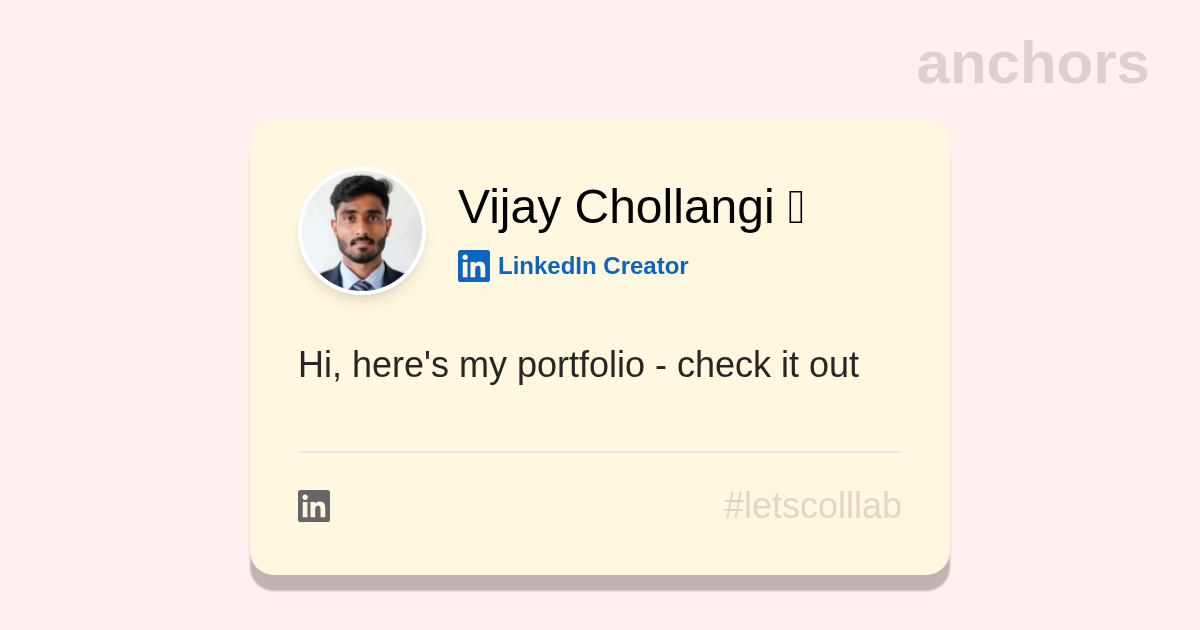Open the gray LinkedIn icon in card footer
1200x630 pixels.
pyautogui.click(x=314, y=506)
